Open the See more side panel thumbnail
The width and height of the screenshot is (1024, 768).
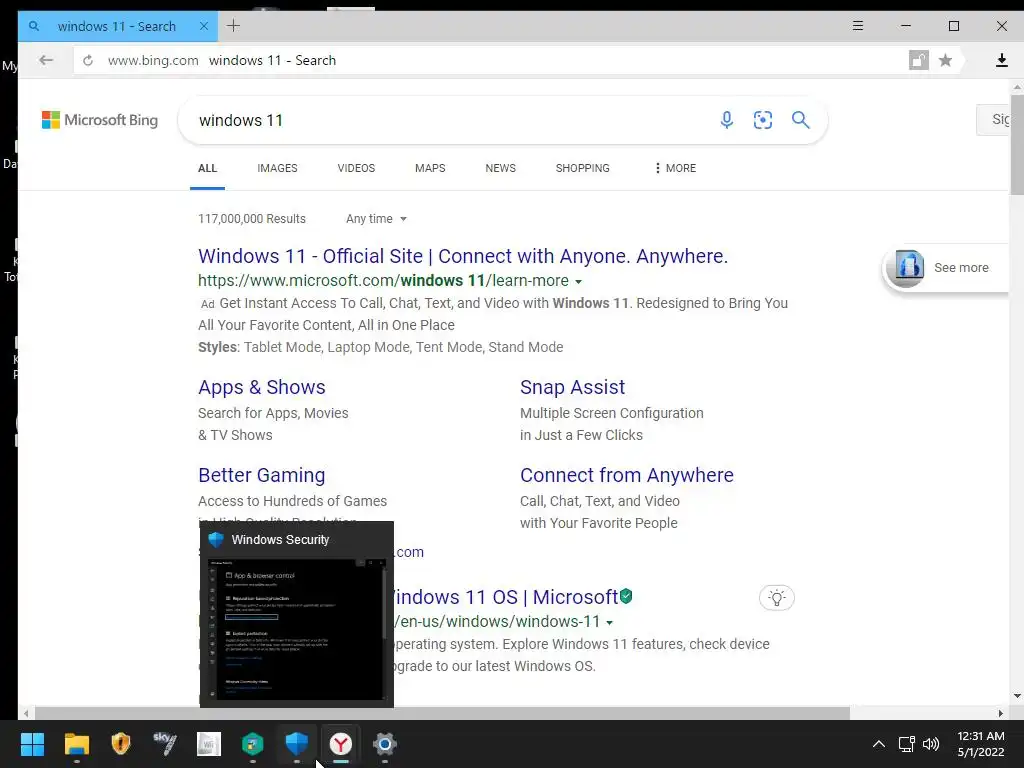(x=909, y=268)
